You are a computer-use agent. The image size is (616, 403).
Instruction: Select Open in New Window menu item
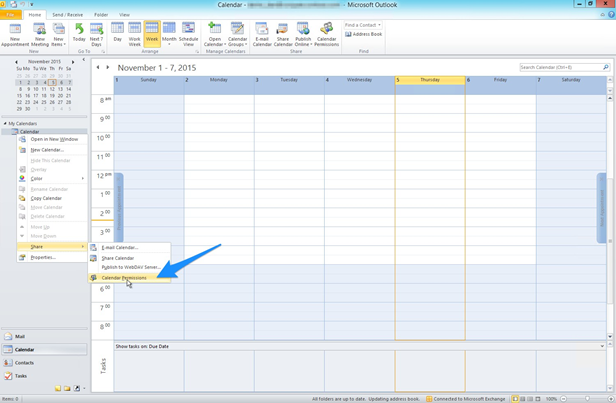[x=54, y=139]
